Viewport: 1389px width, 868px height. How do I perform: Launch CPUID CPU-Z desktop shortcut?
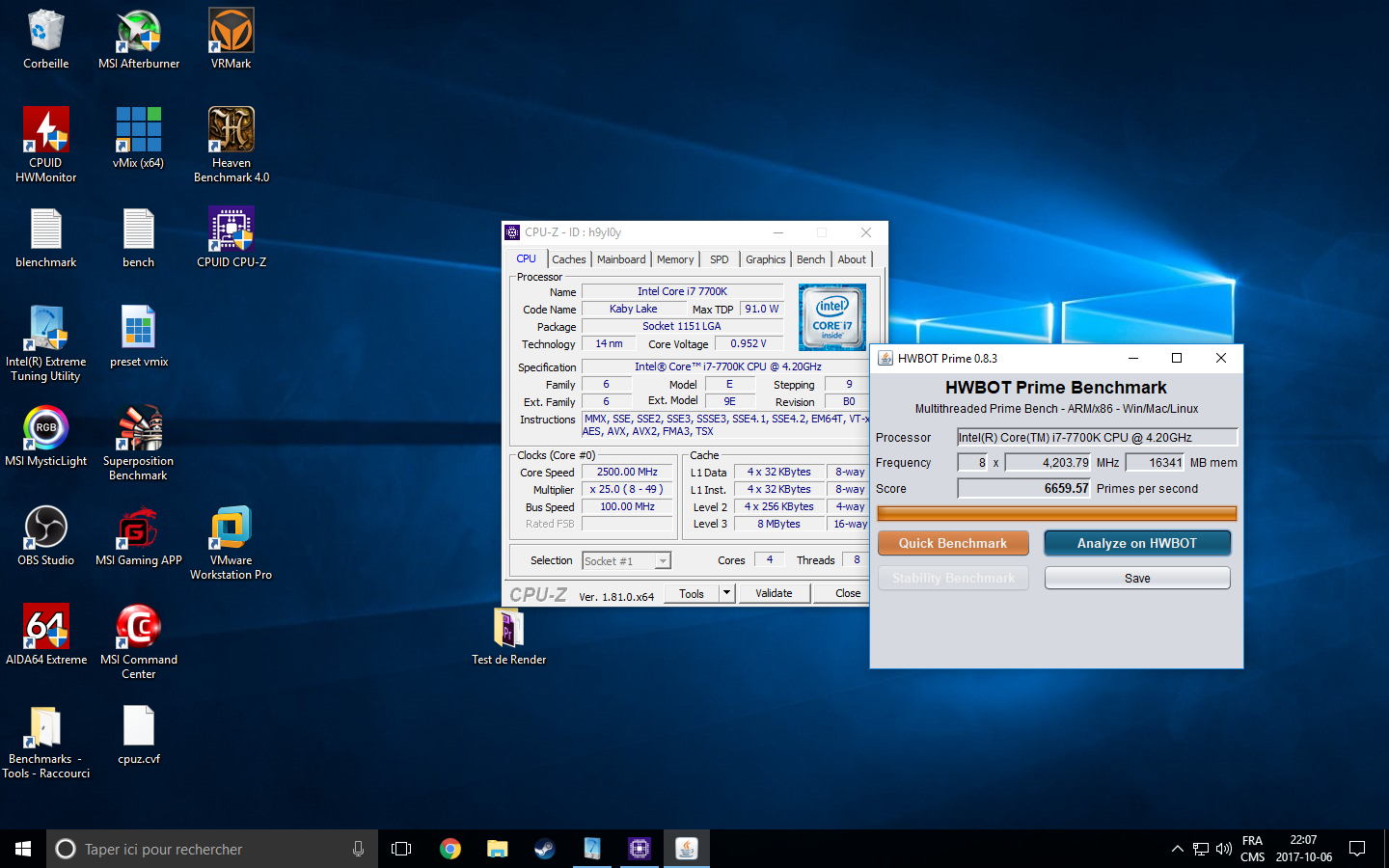tap(231, 238)
